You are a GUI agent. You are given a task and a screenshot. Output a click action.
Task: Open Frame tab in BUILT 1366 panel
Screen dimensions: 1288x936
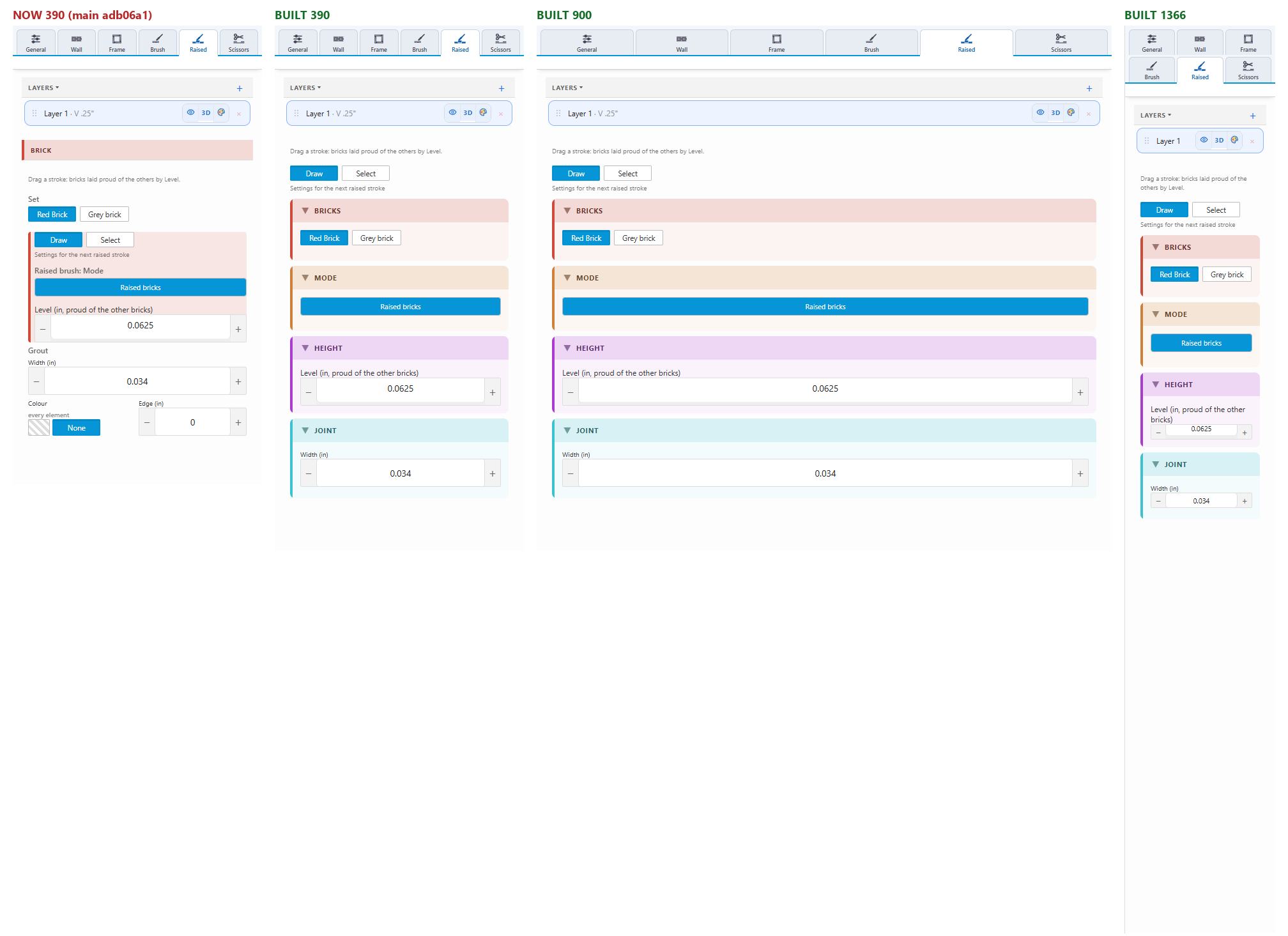[x=1248, y=42]
